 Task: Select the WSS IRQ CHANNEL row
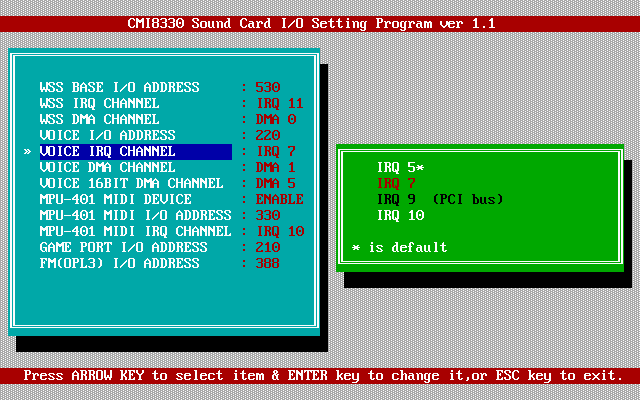[99, 103]
